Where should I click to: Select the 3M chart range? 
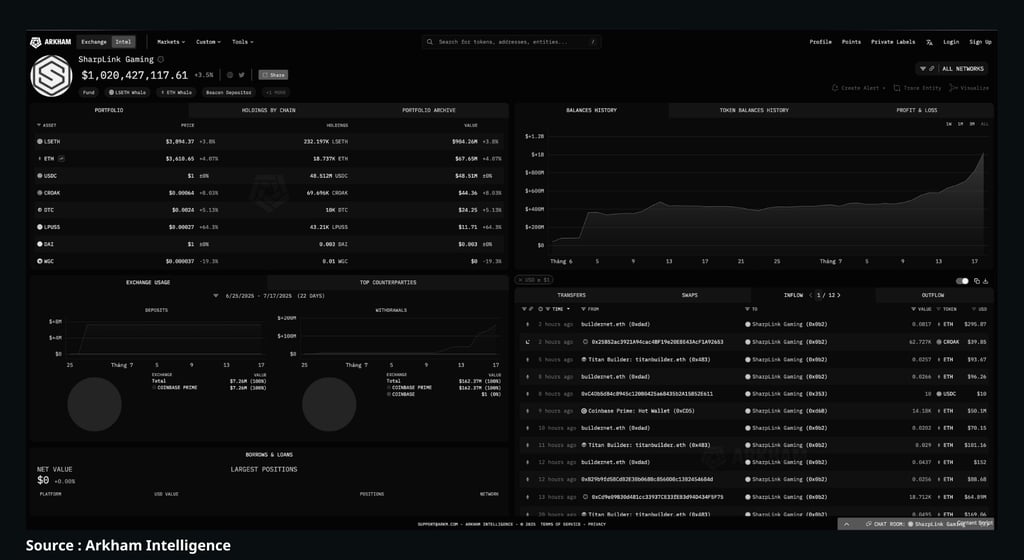[x=972, y=124]
